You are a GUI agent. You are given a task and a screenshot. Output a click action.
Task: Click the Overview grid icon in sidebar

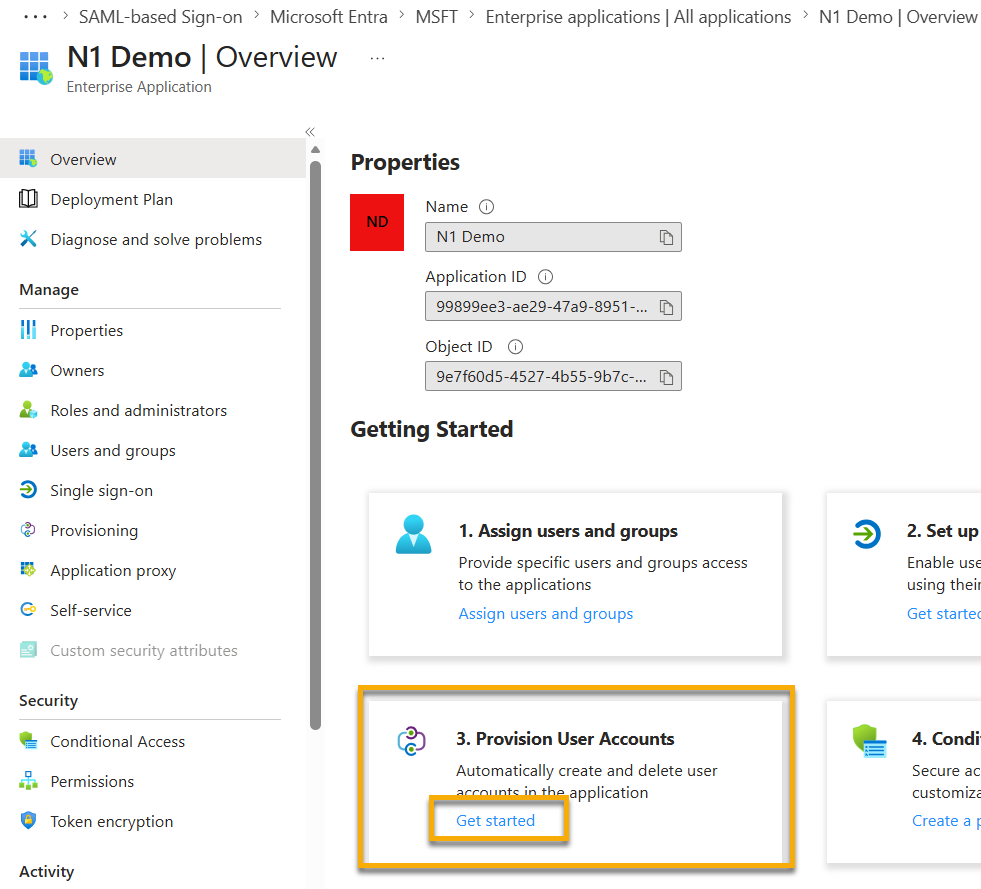pyautogui.click(x=28, y=158)
